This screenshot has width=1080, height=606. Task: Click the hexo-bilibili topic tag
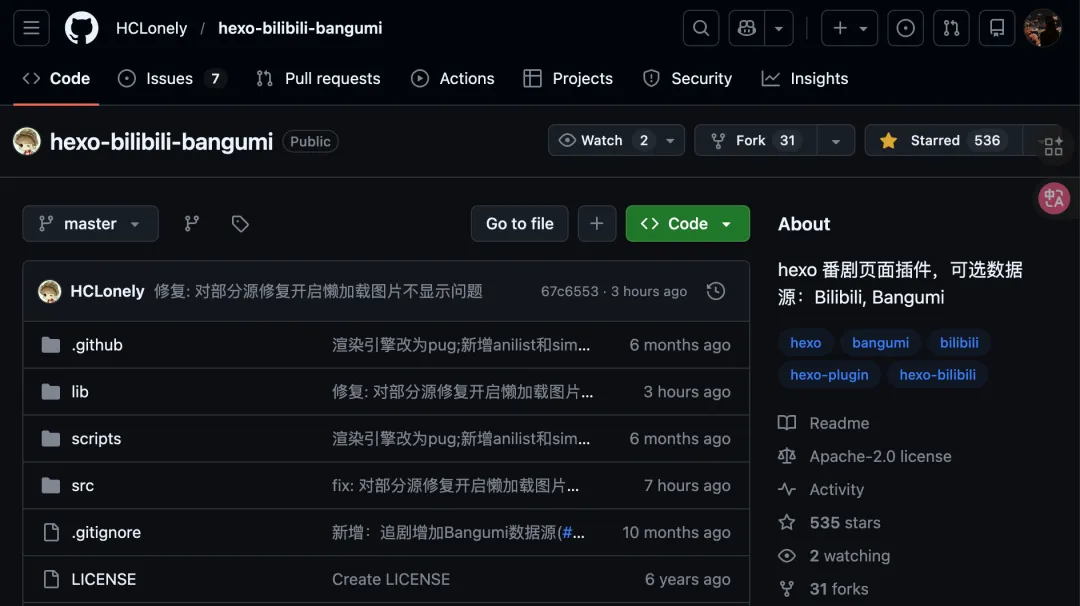coord(937,375)
